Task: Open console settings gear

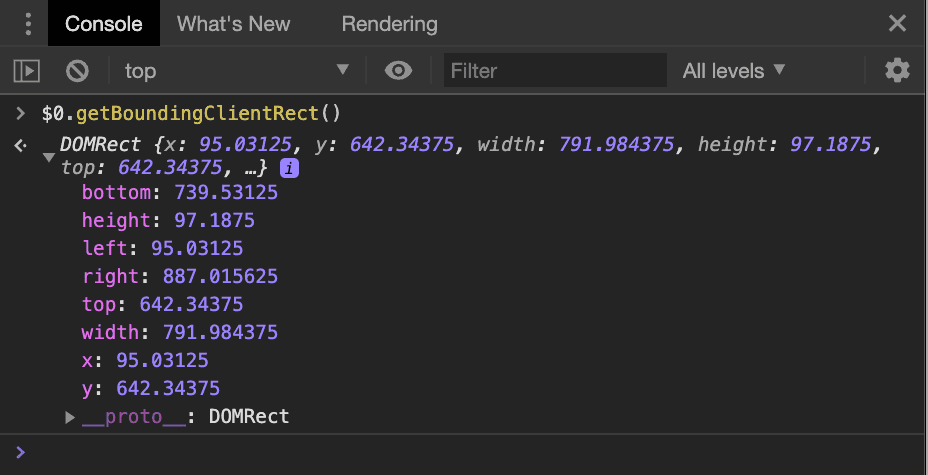Action: (x=897, y=70)
